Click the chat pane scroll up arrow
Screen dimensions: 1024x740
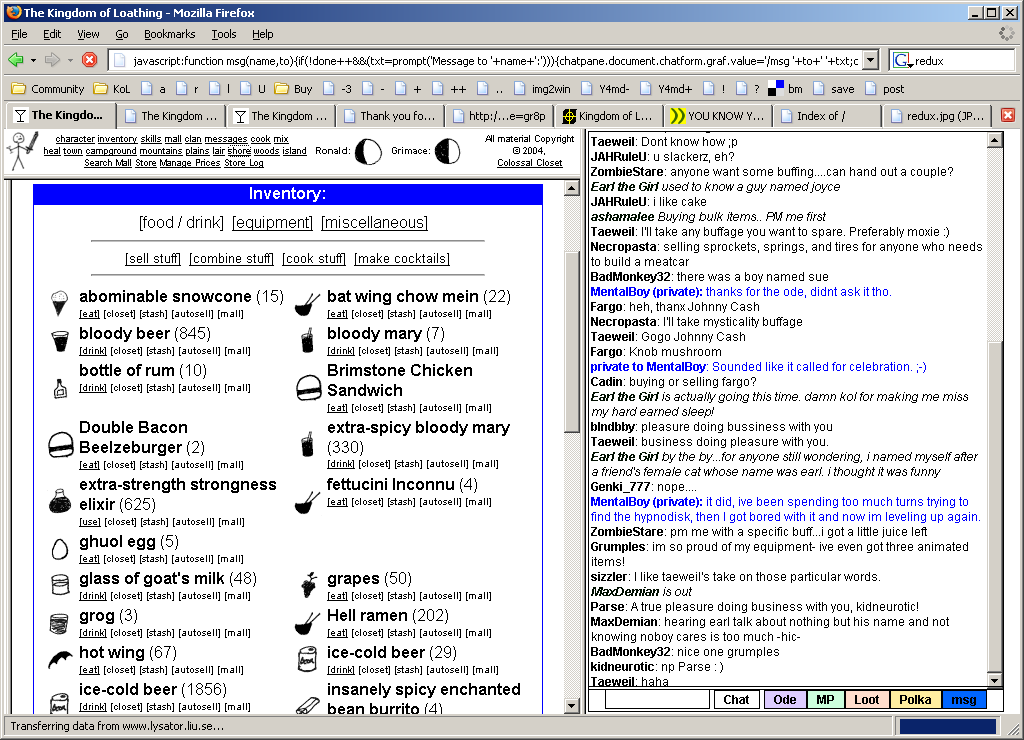click(994, 140)
